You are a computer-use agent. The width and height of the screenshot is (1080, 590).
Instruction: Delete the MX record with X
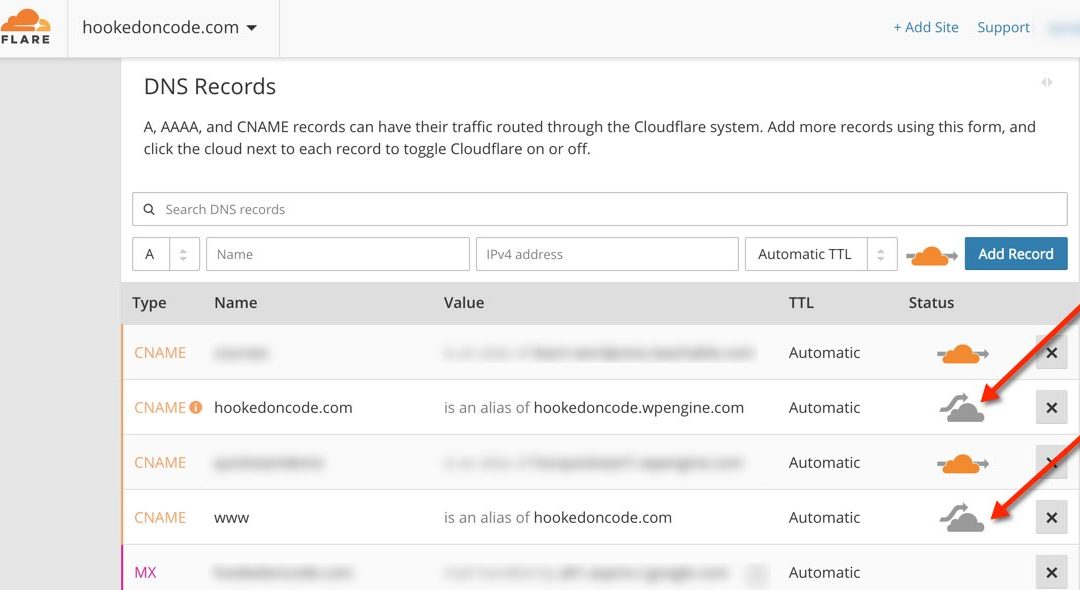pos(1052,573)
